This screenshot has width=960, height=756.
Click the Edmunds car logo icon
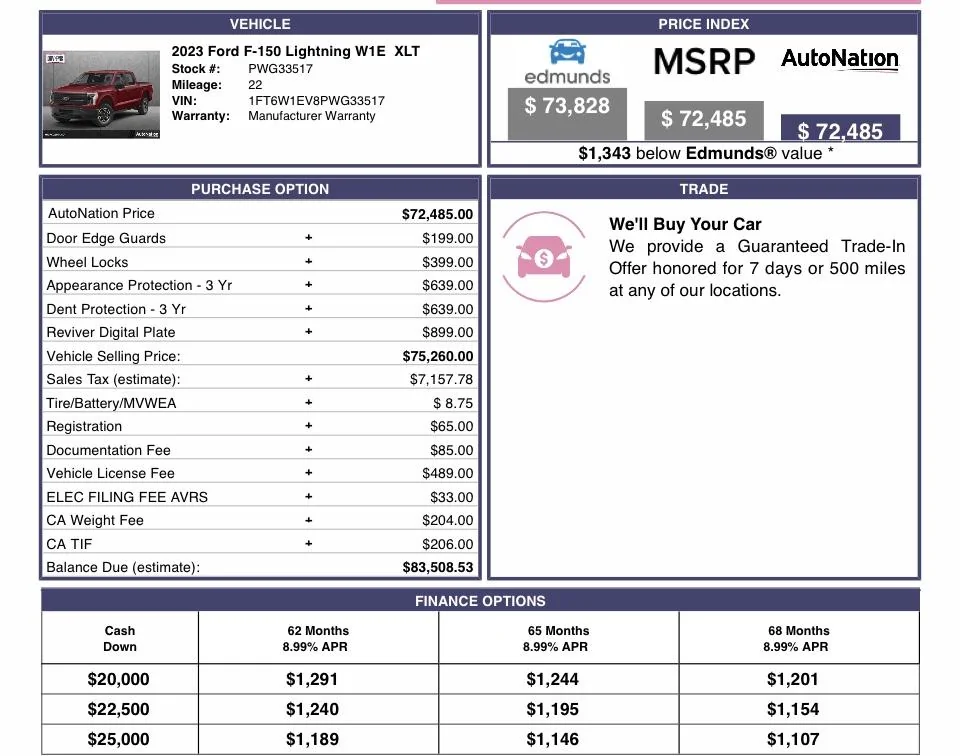click(566, 53)
